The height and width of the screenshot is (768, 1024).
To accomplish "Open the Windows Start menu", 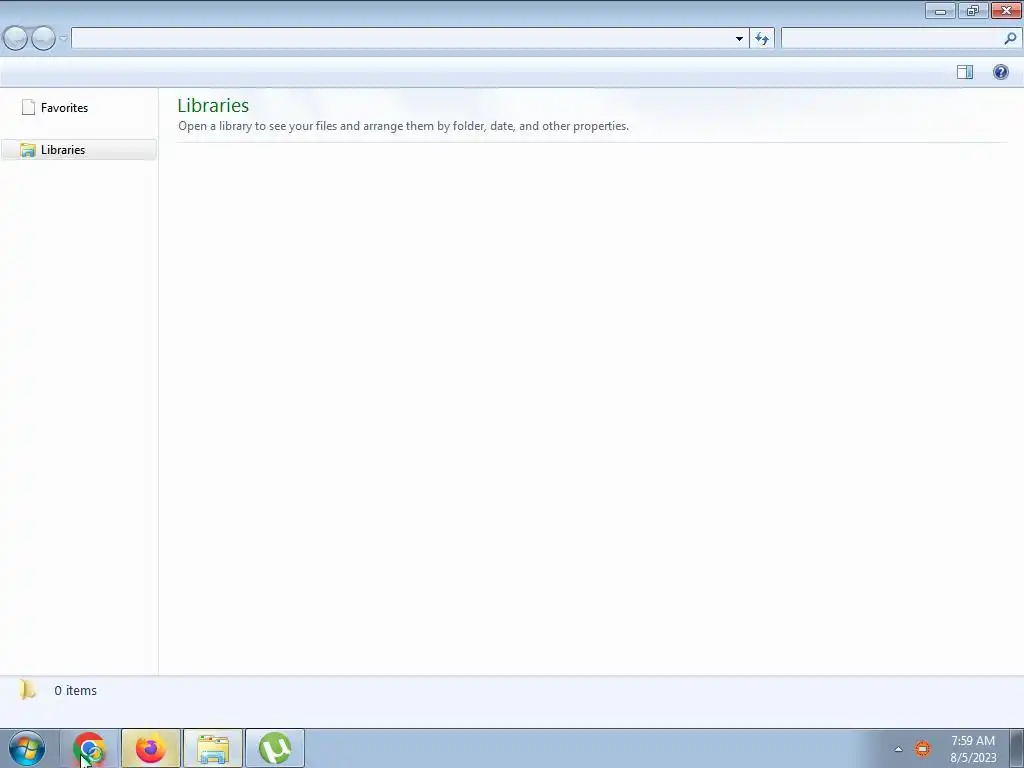I will (x=27, y=748).
